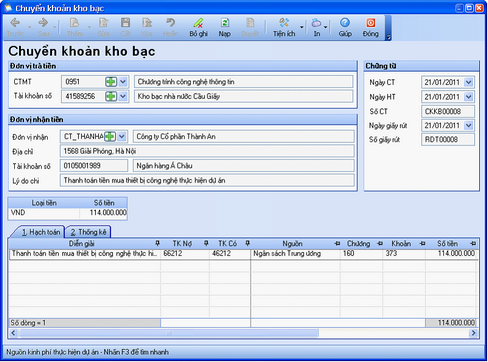Pin the Chương column
This screenshot has height=362, width=488.
[380, 244]
